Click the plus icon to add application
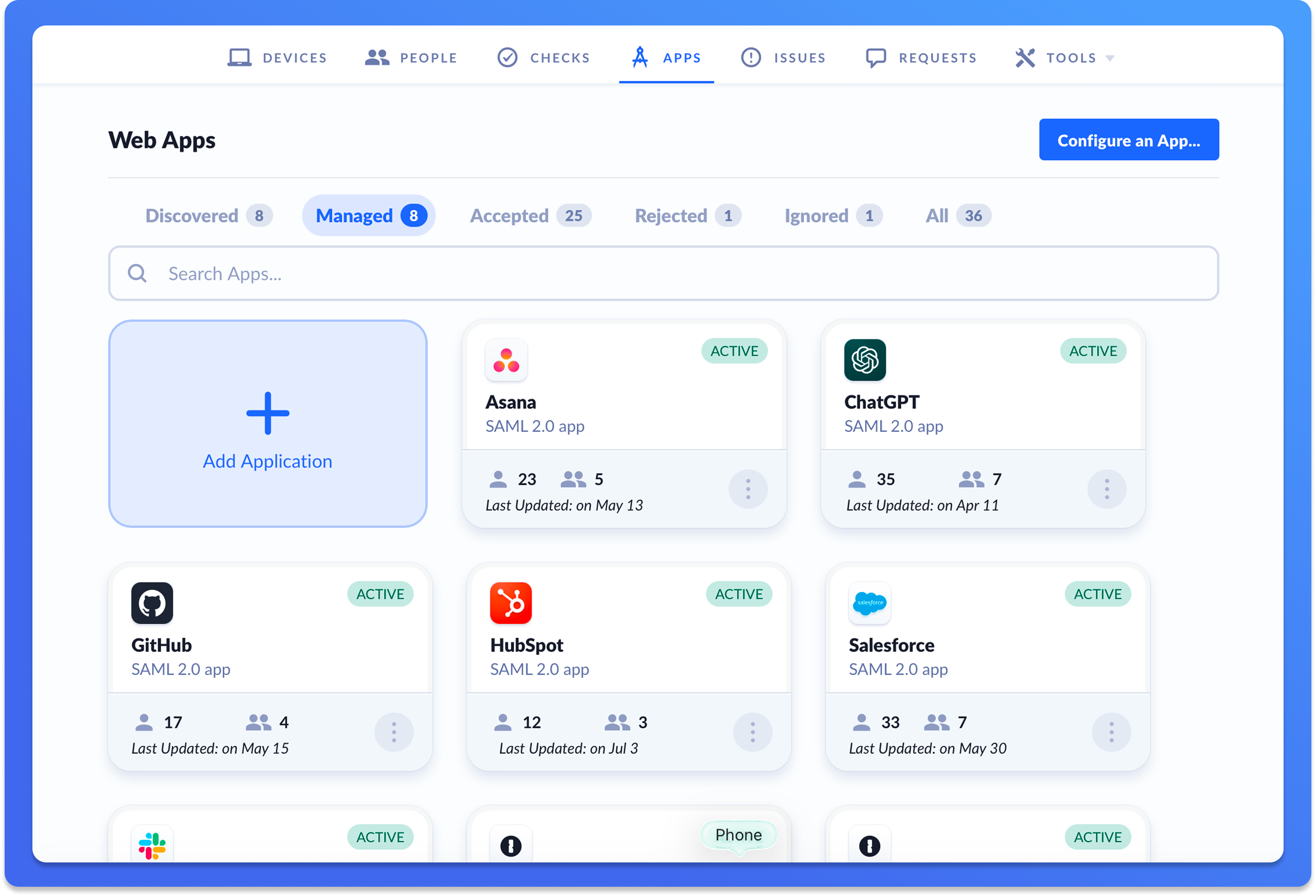The image size is (1316, 896). click(267, 413)
